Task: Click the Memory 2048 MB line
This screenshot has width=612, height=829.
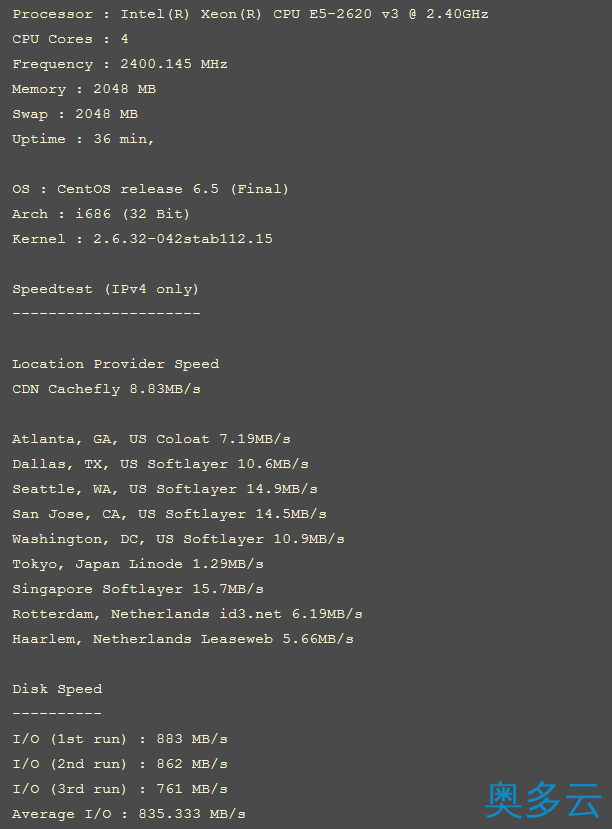Action: point(84,89)
